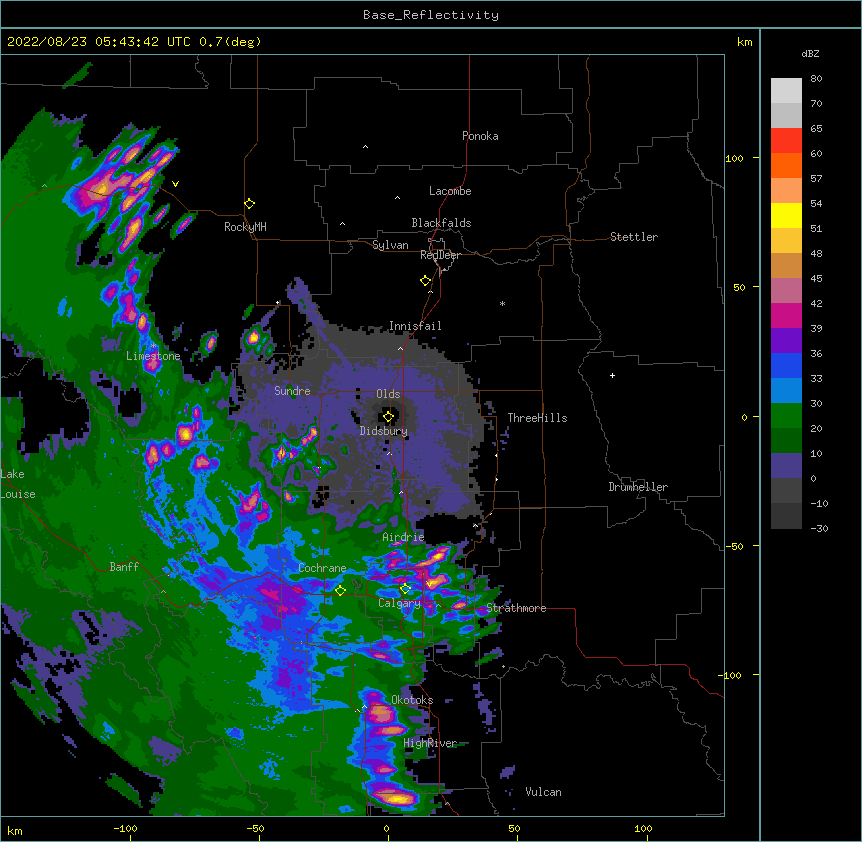Screen dimensions: 862x842
Task: Click the 80 dBZ value at legend top
Action: pyautogui.click(x=816, y=78)
